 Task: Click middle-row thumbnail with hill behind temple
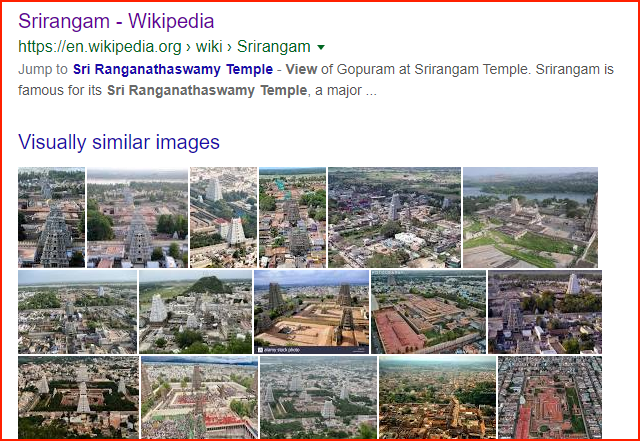coord(196,312)
